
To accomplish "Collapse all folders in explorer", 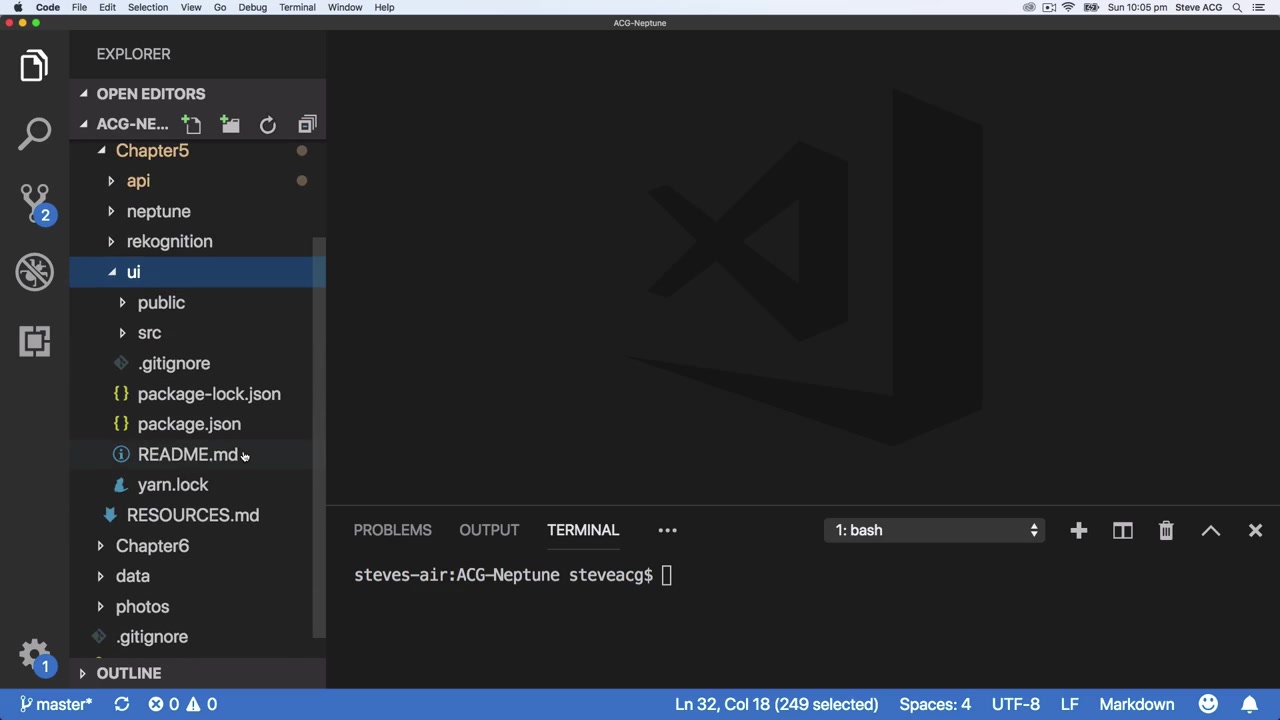I will (x=307, y=124).
